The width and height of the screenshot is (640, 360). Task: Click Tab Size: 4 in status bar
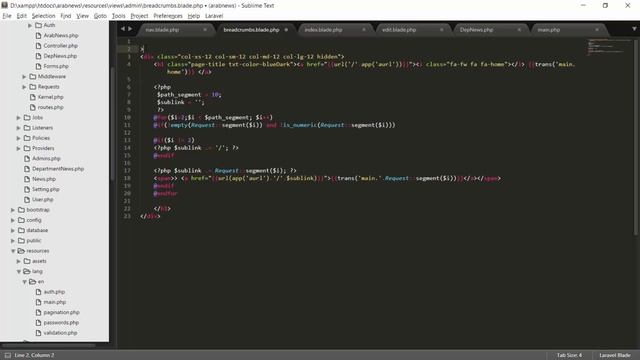pyautogui.click(x=569, y=355)
